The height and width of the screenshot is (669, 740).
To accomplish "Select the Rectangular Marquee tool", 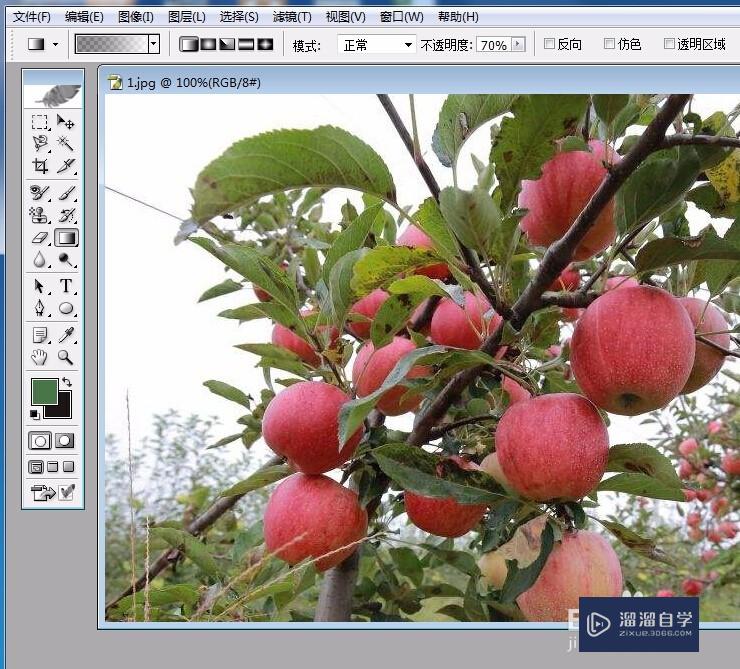I will pos(40,122).
